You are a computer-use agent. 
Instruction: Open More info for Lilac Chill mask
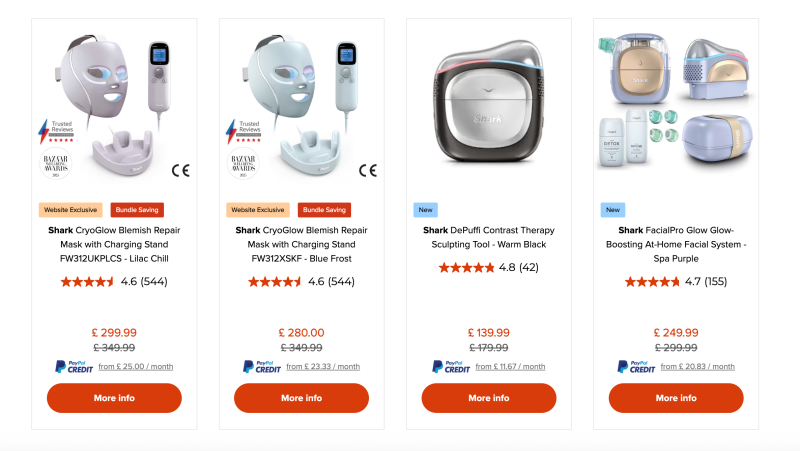(x=114, y=398)
